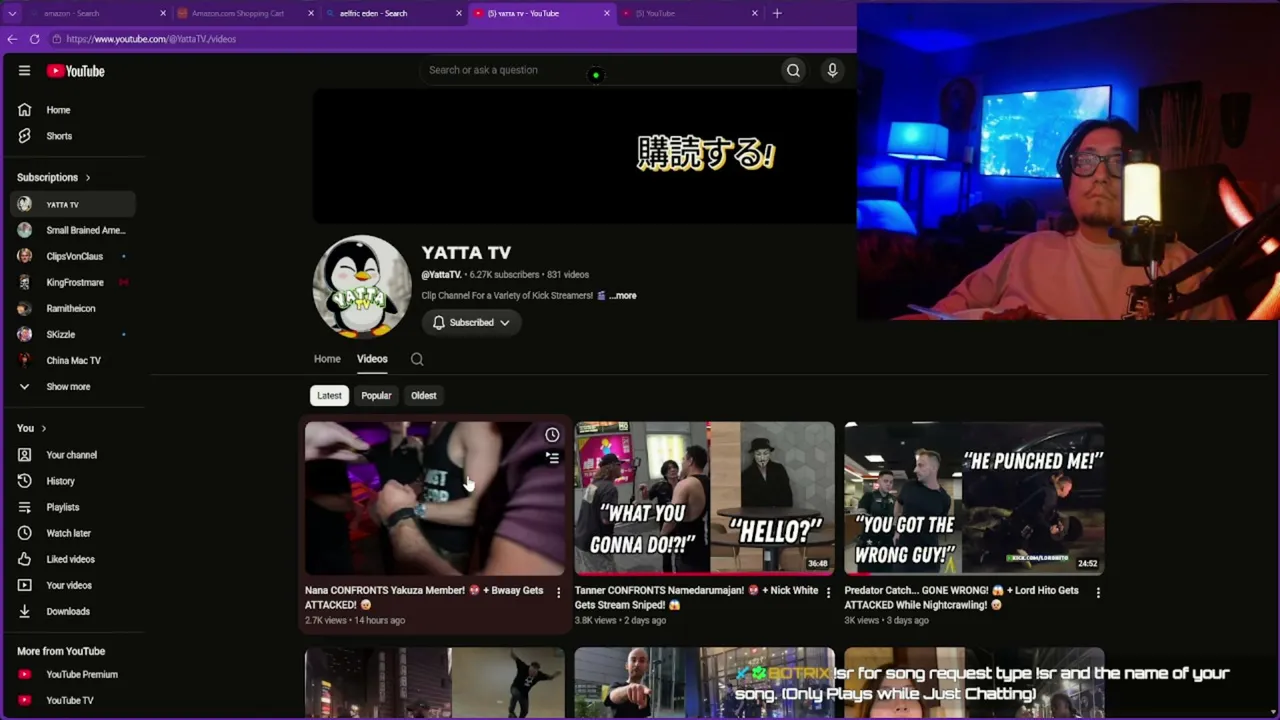The height and width of the screenshot is (720, 1280).
Task: Open SKizzle subscription
Action: point(72,334)
